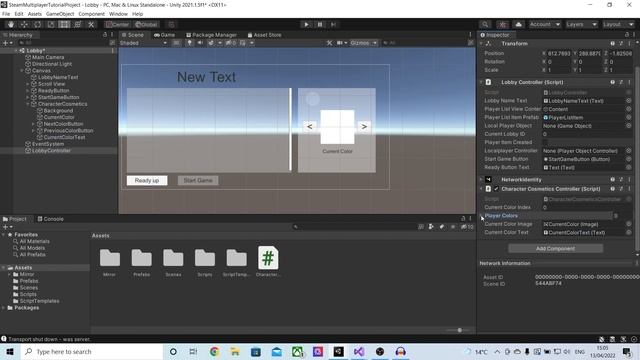Viewport: 640px width, 360px height.
Task: Open Lobby Controller preset settings icon
Action: click(x=621, y=82)
